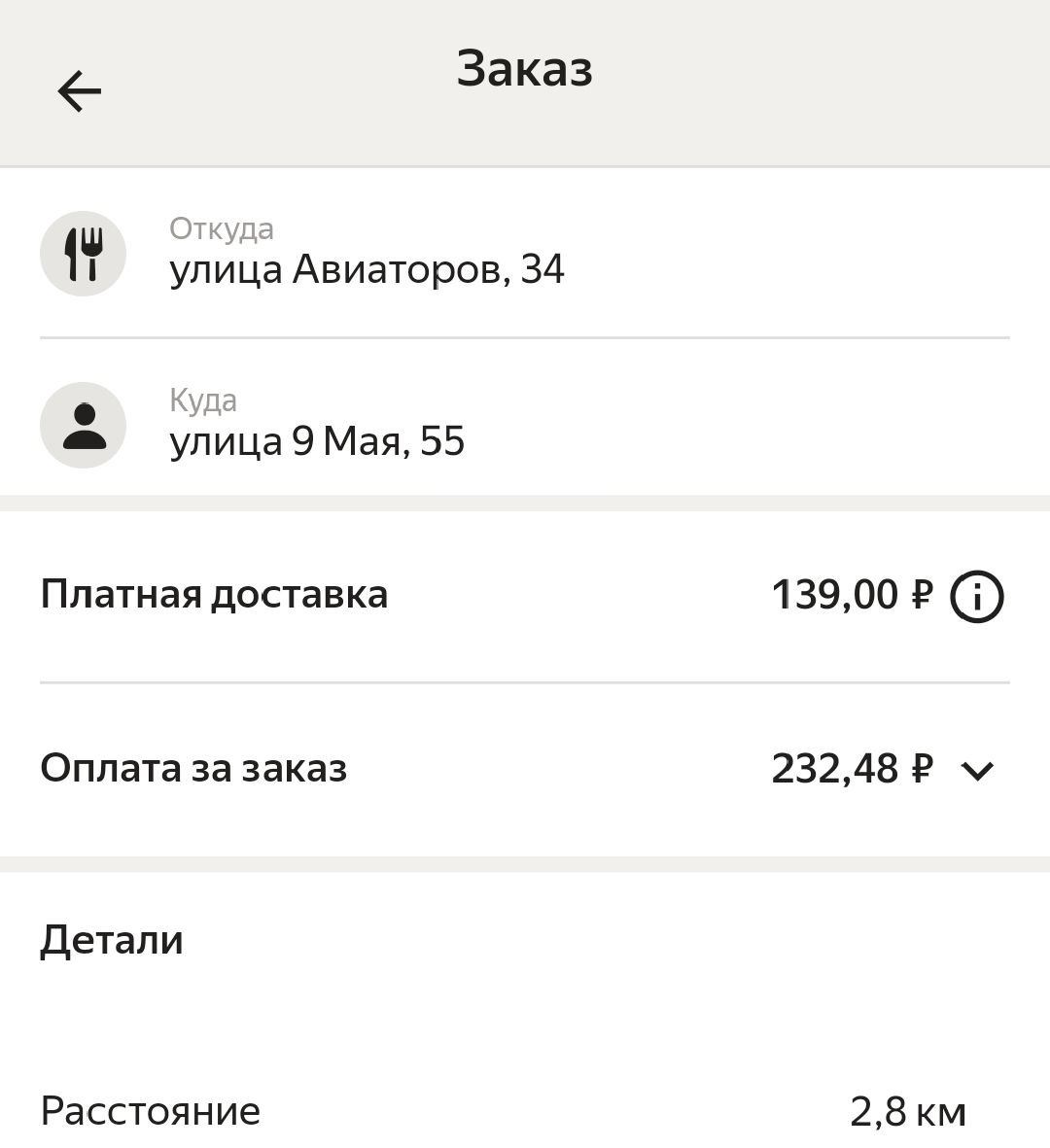Screen dimensions: 1050x1148
Task: Click the Детали section heading
Action: tap(112, 940)
